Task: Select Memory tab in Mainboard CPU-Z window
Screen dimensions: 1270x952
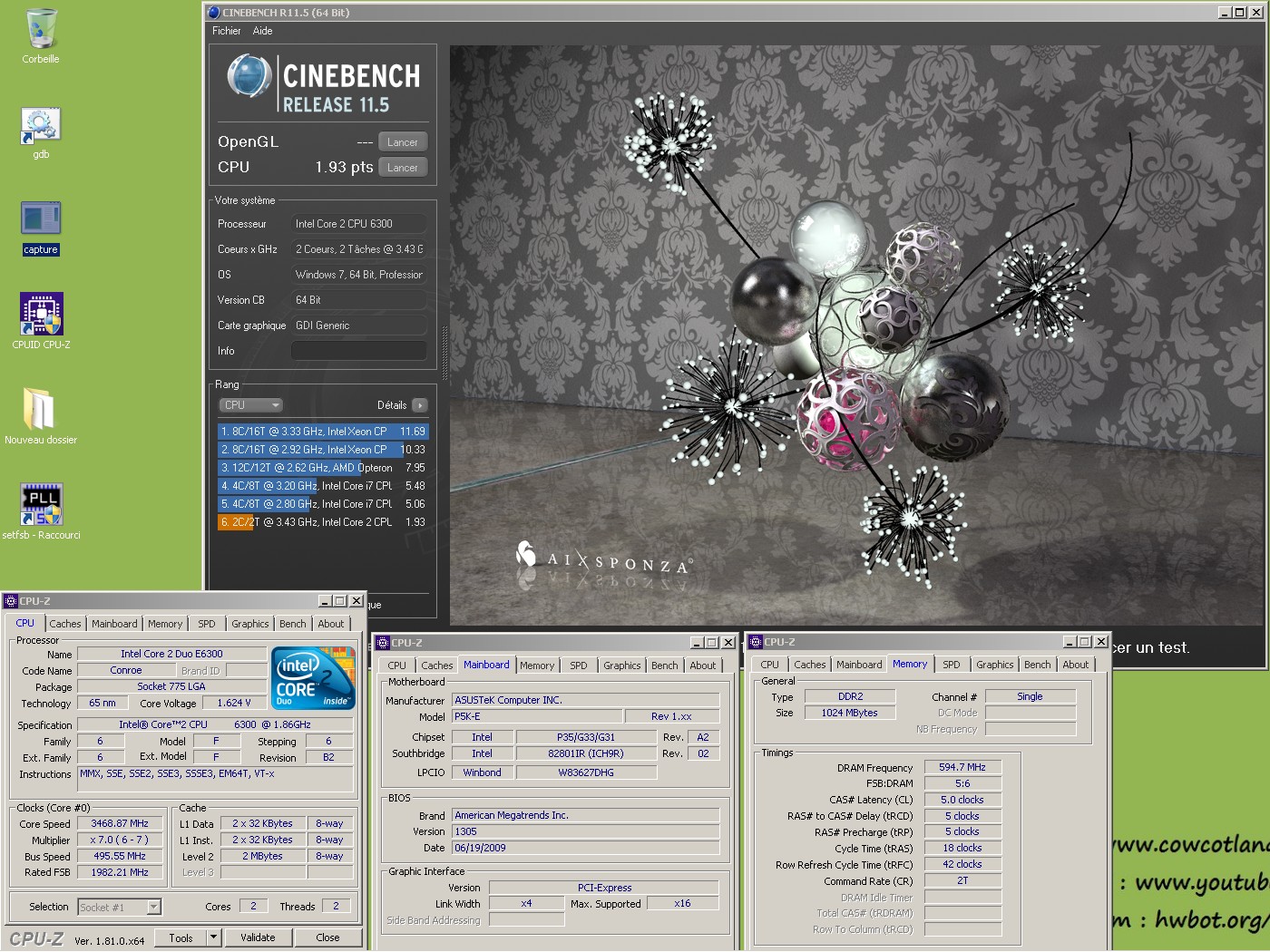Action: coord(537,665)
